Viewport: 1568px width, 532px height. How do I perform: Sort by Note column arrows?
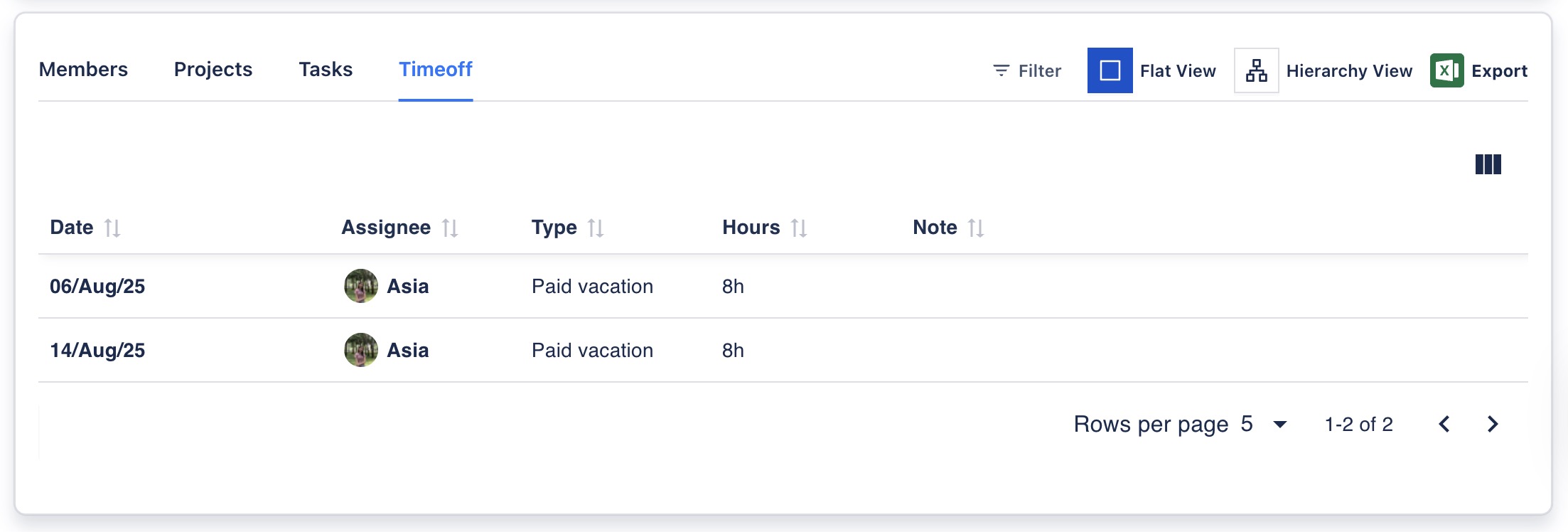[x=976, y=228]
